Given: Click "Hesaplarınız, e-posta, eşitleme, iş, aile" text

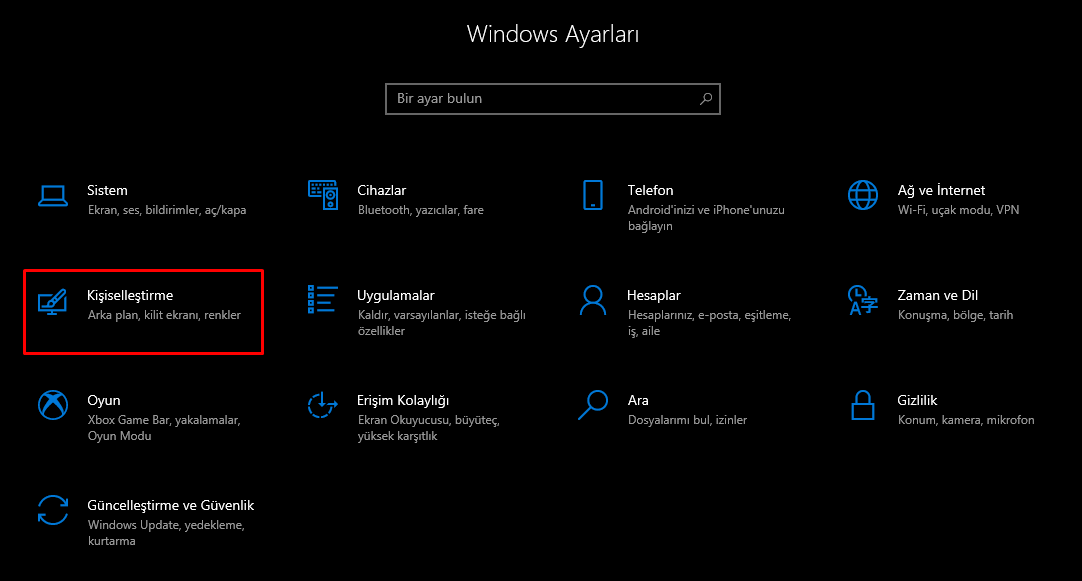Looking at the screenshot, I should coord(709,323).
